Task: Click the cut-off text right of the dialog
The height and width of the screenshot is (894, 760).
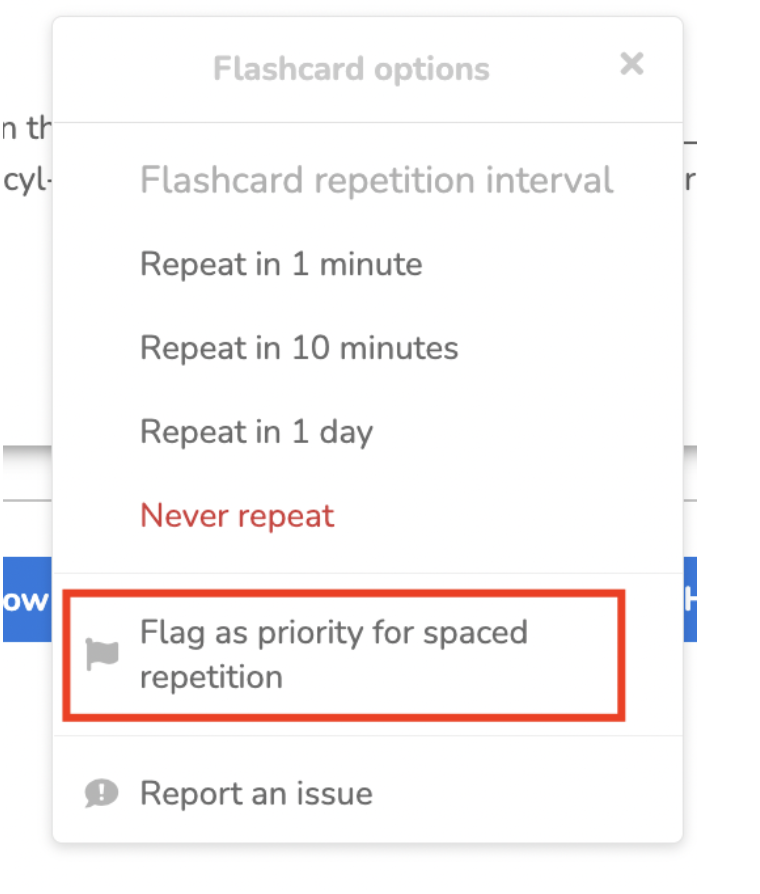Action: click(689, 181)
